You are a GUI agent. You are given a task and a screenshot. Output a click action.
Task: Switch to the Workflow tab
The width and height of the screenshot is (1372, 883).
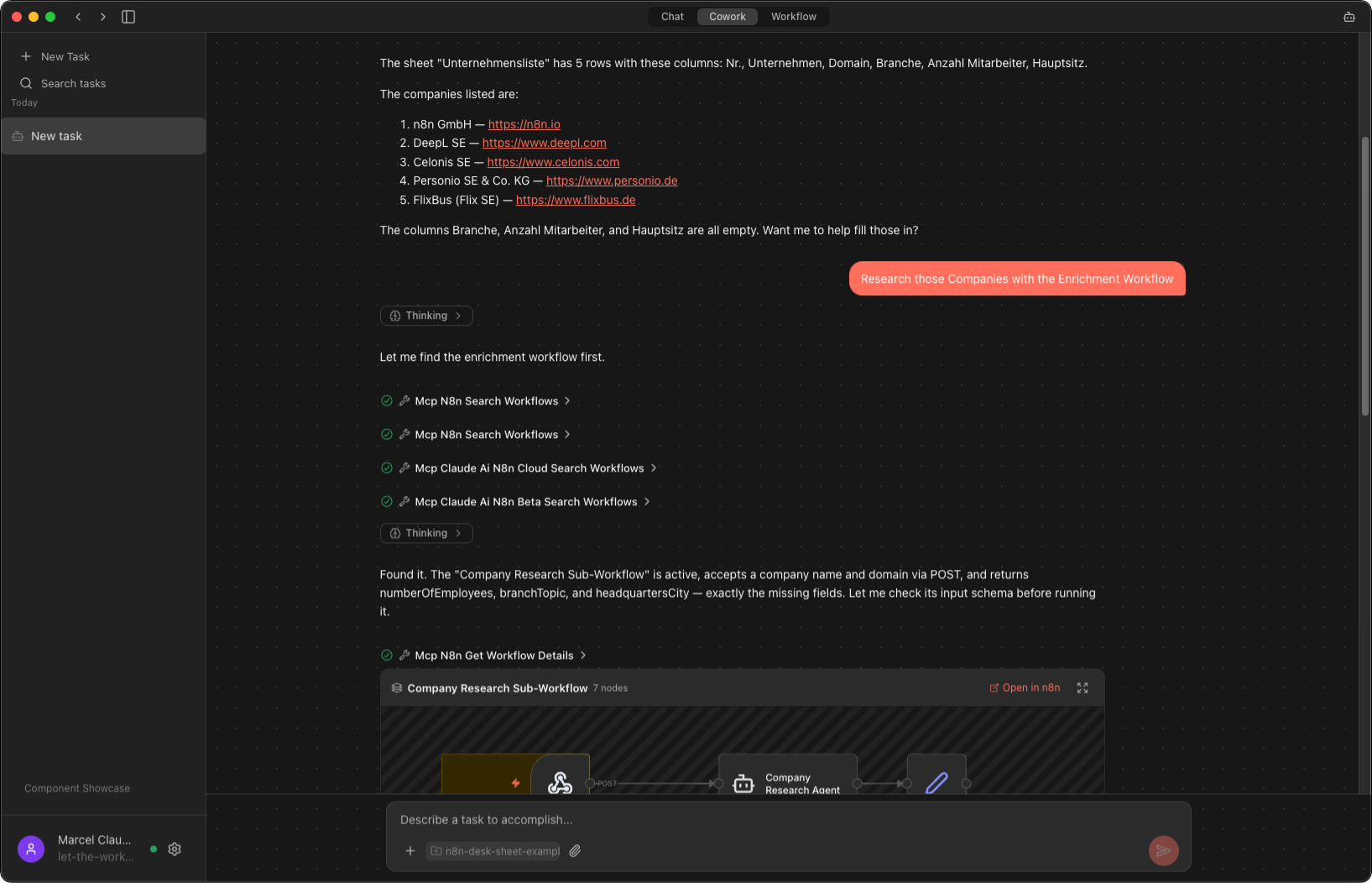point(793,17)
